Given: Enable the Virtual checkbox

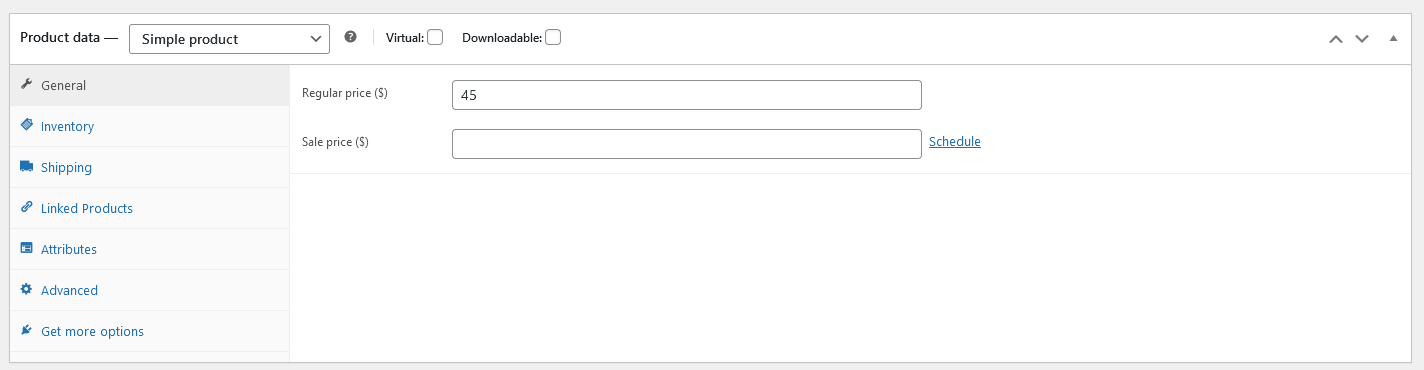Looking at the screenshot, I should 435,37.
